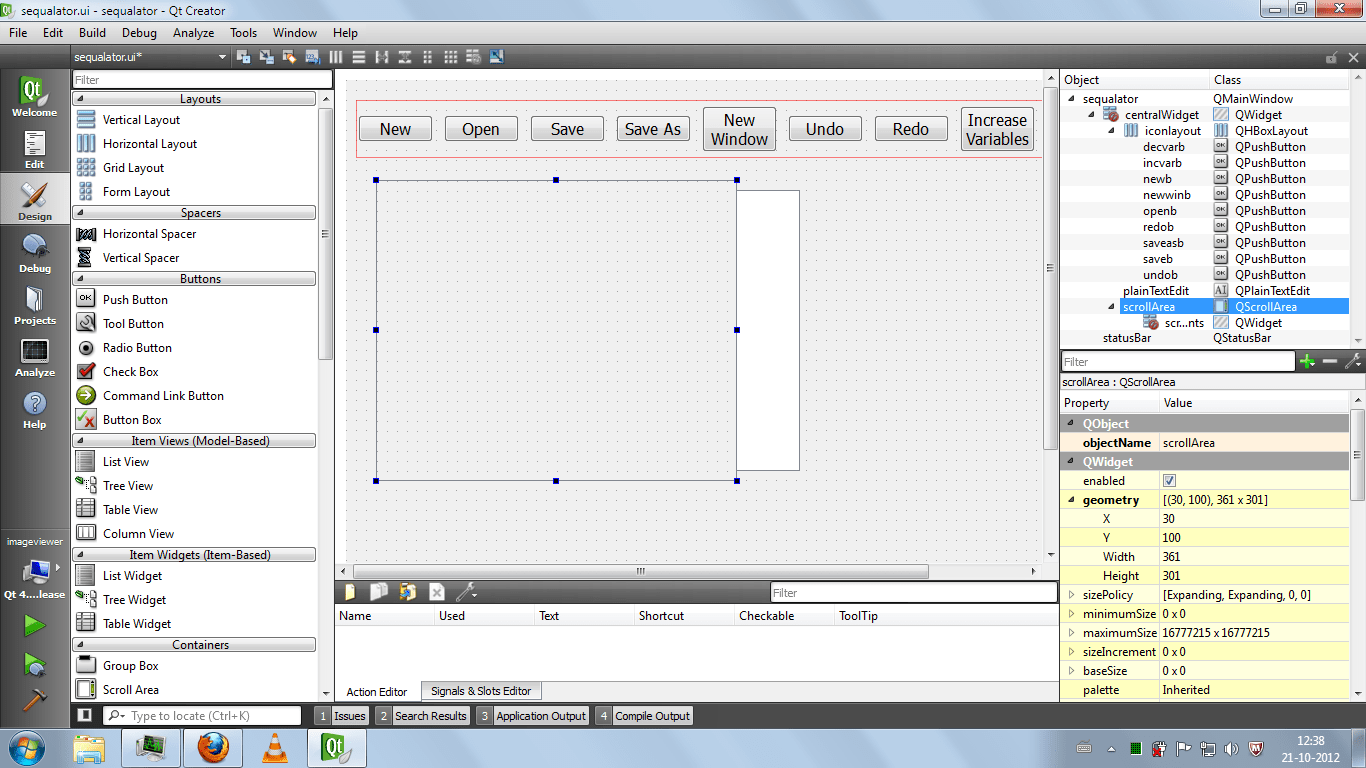1366x768 pixels.
Task: Click the Adjust Size toolbar icon
Action: (x=496, y=57)
